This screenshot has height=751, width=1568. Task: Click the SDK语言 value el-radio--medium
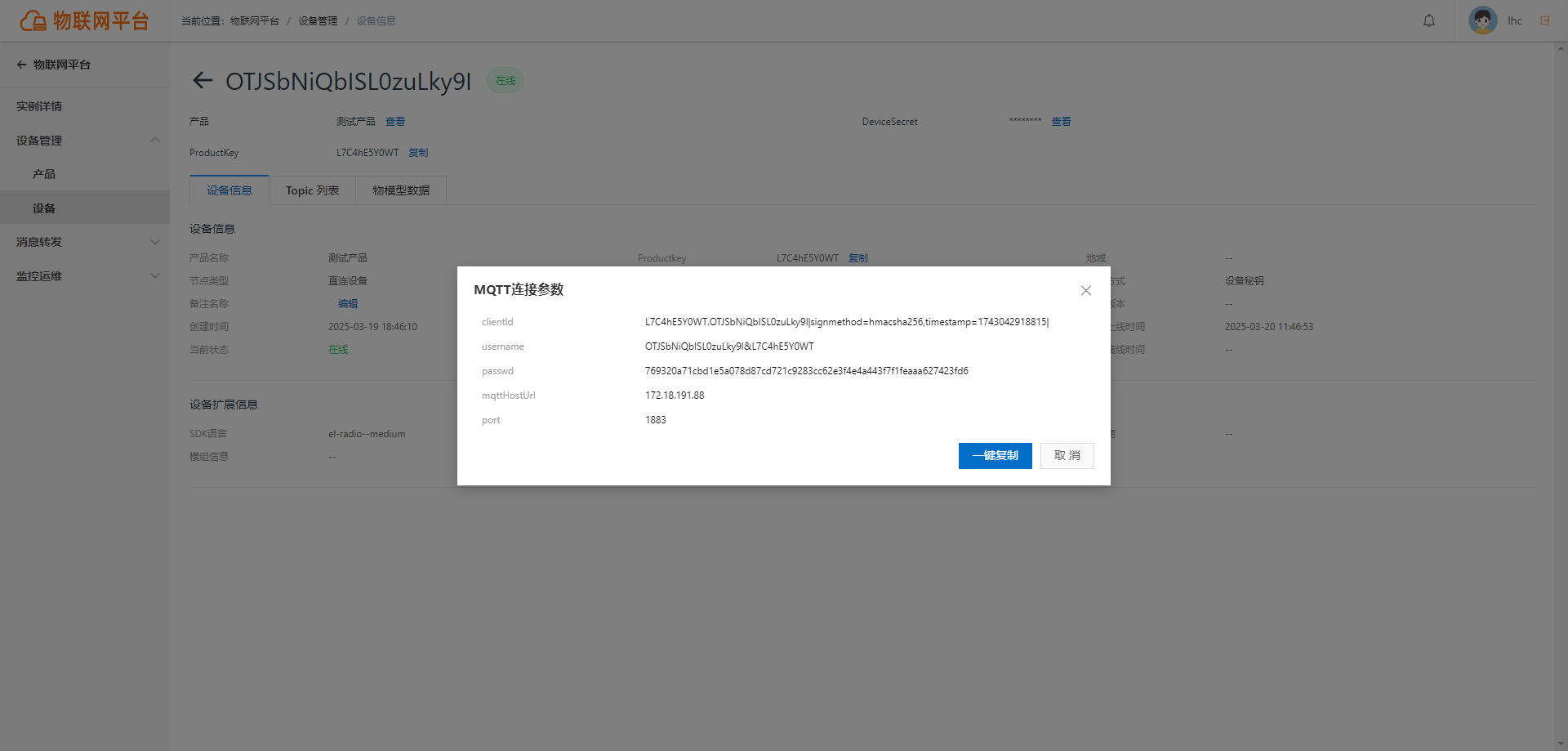(367, 434)
